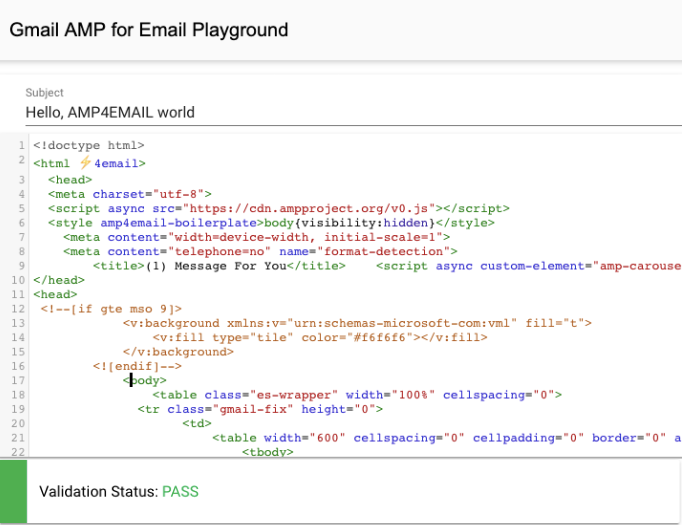The width and height of the screenshot is (682, 525).
Task: Click '(1) Message For You' title text
Action: 216,266
